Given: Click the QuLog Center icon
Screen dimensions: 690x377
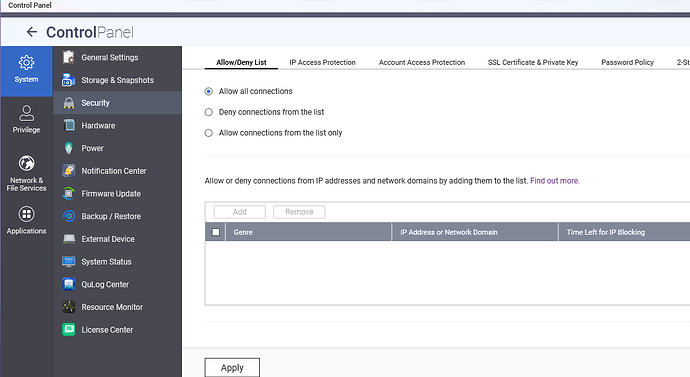Looking at the screenshot, I should coord(69,284).
